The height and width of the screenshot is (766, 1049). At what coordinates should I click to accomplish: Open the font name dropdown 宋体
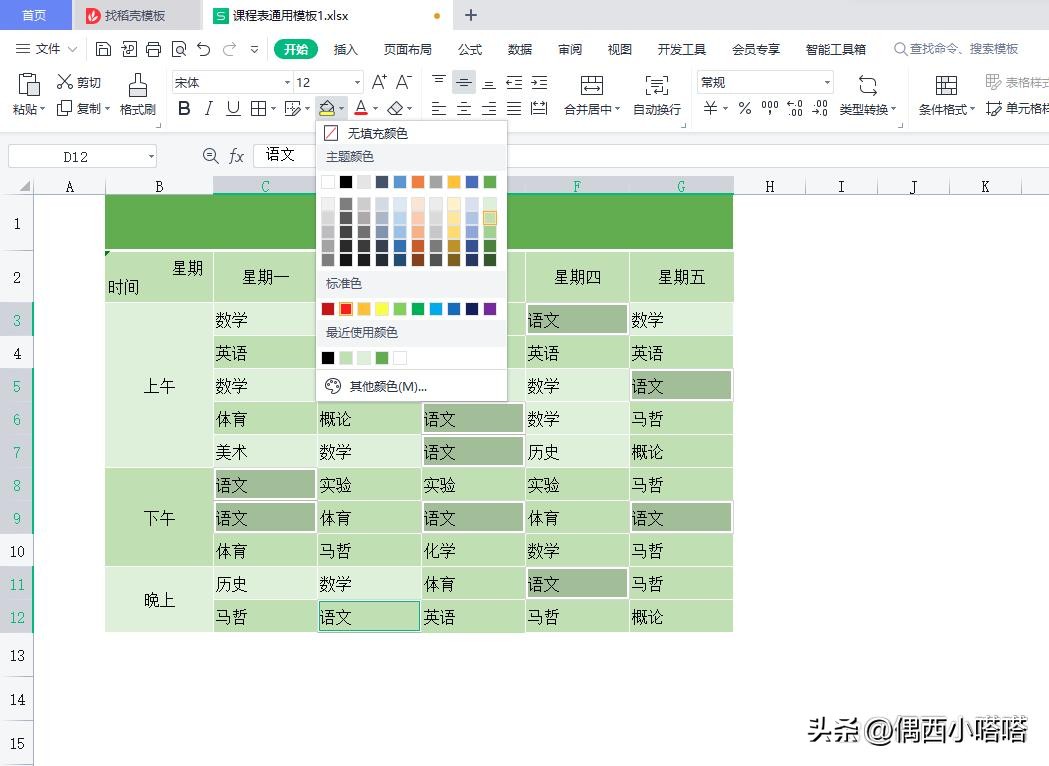tap(287, 82)
